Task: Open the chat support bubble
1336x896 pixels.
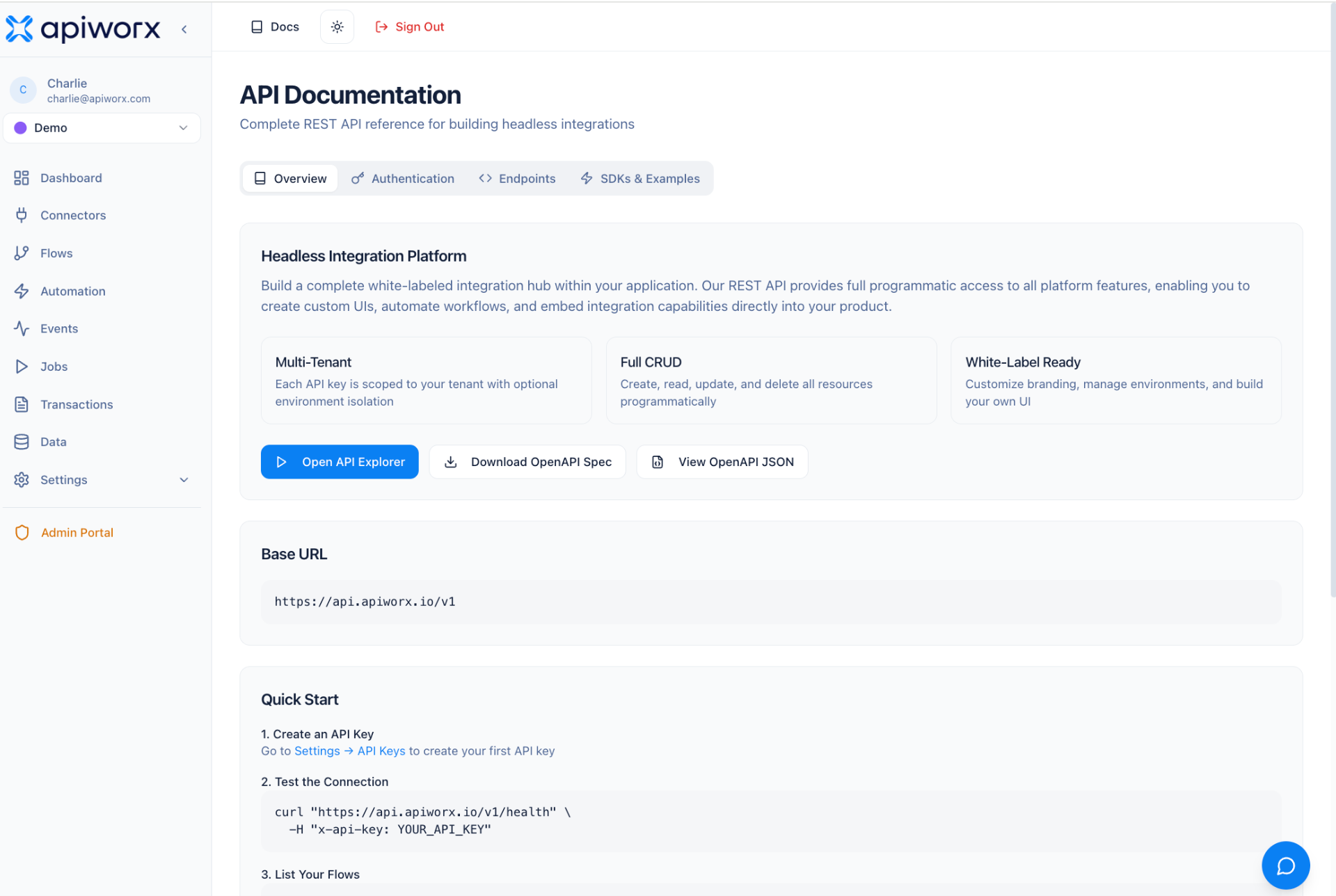Action: click(x=1286, y=865)
